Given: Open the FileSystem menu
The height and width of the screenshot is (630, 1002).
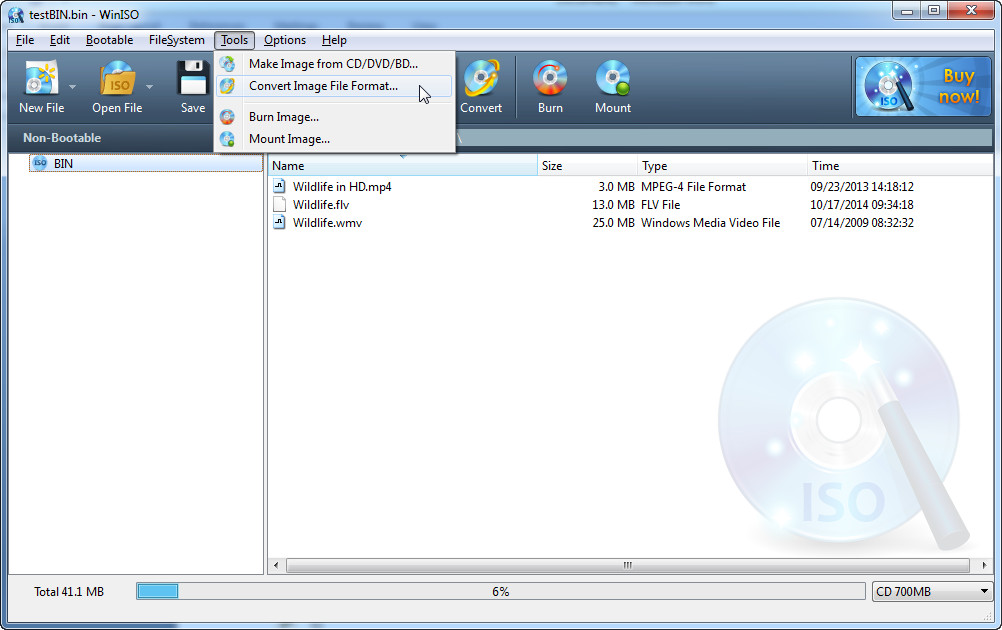Looking at the screenshot, I should coord(176,40).
